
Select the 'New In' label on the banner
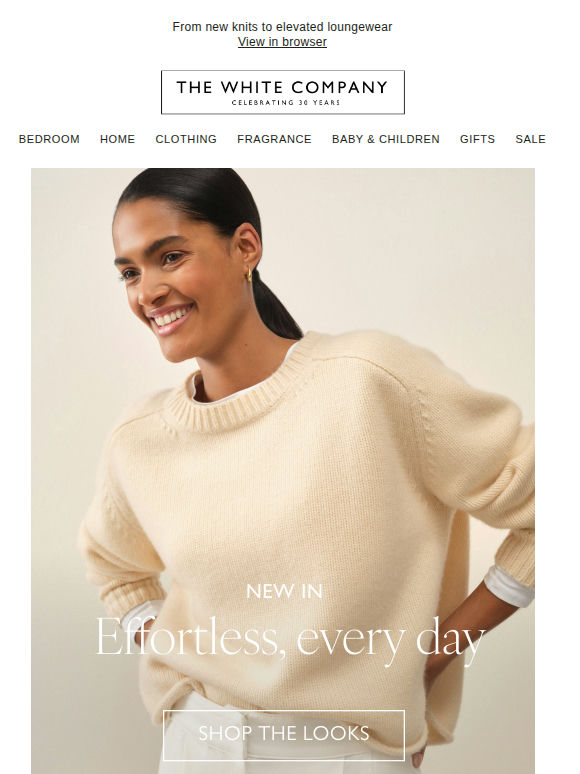tap(284, 591)
